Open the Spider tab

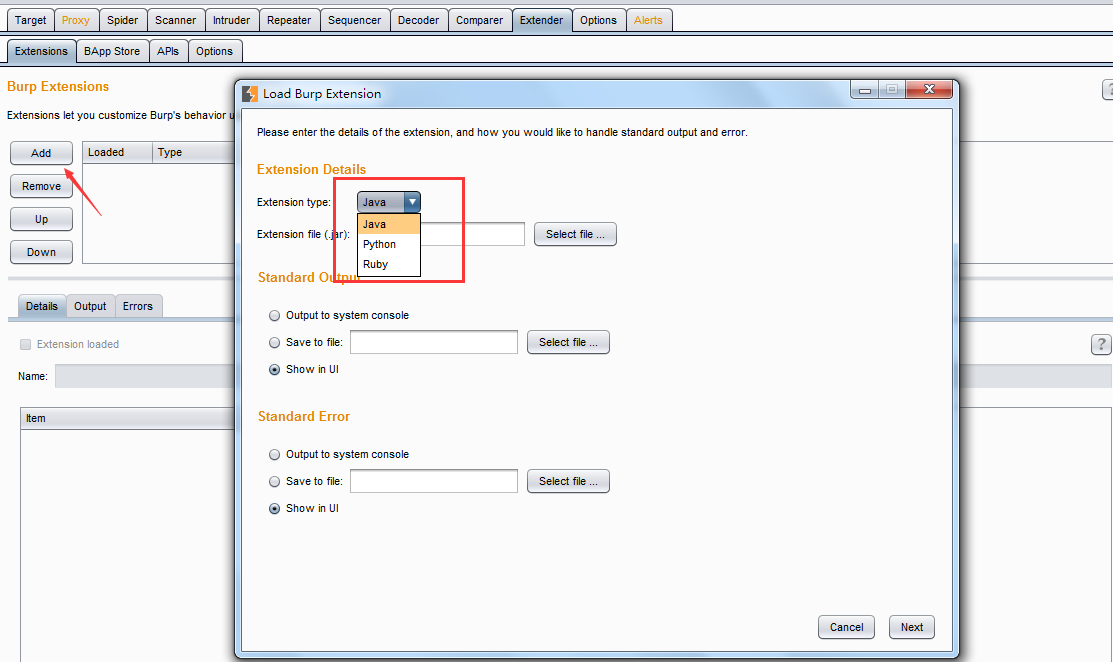(123, 20)
